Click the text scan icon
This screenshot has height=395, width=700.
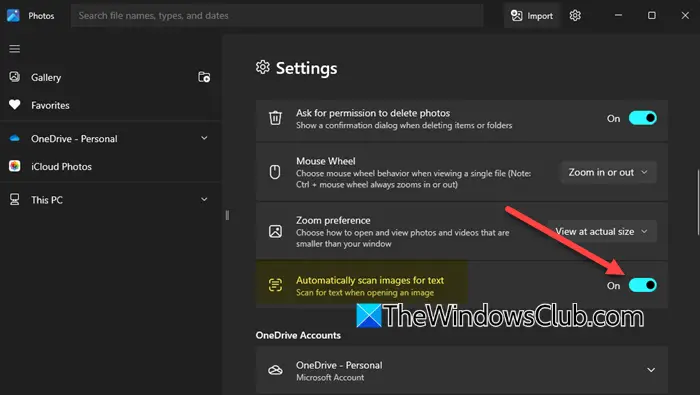(x=275, y=285)
